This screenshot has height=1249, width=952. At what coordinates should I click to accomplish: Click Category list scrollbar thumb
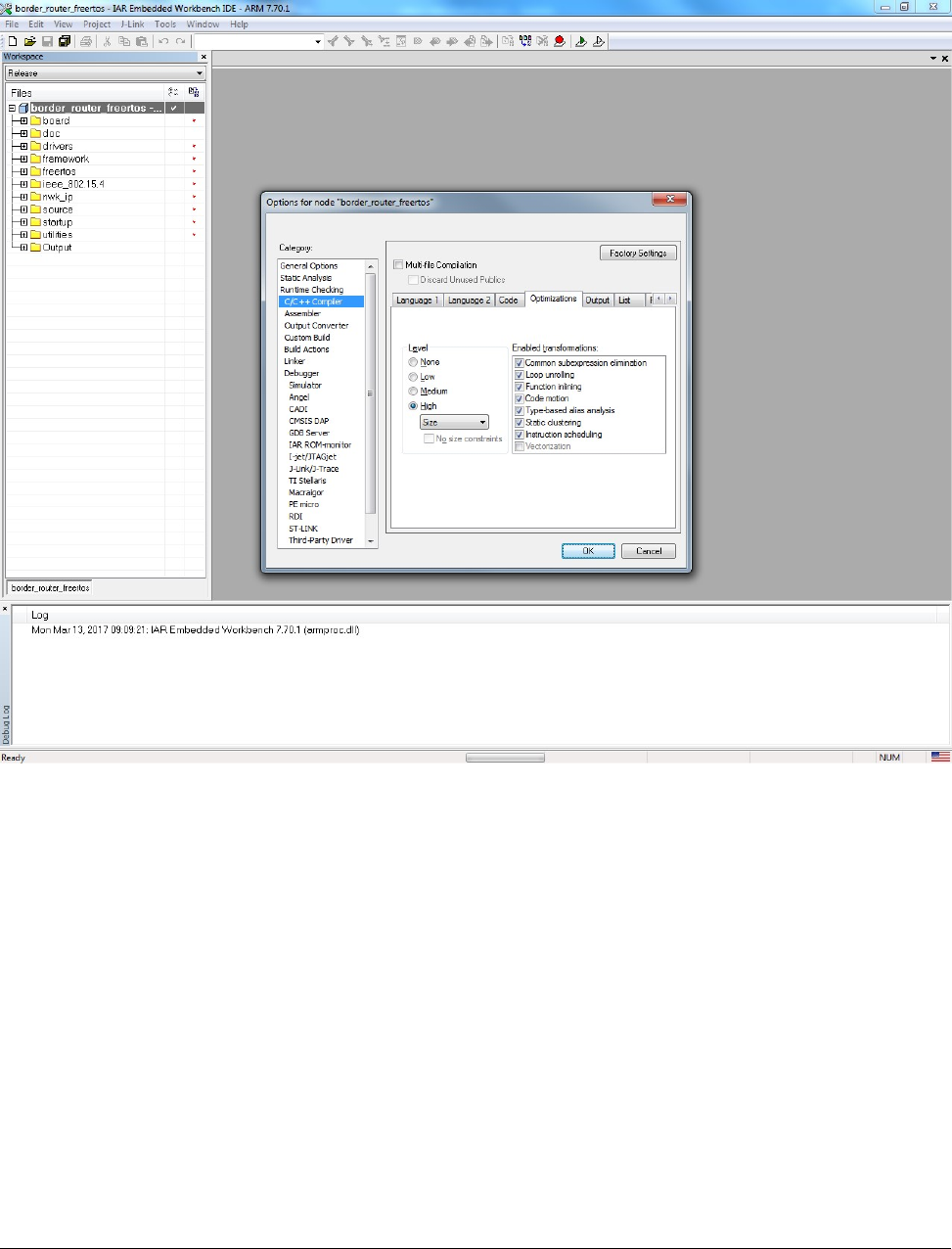[x=370, y=393]
